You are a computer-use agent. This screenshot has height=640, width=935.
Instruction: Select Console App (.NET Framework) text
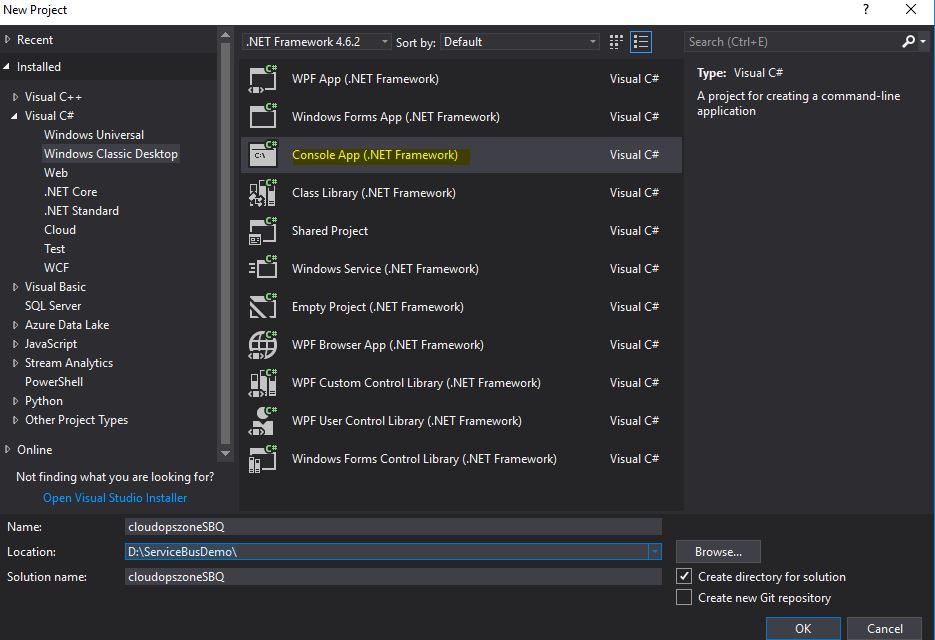[375, 155]
